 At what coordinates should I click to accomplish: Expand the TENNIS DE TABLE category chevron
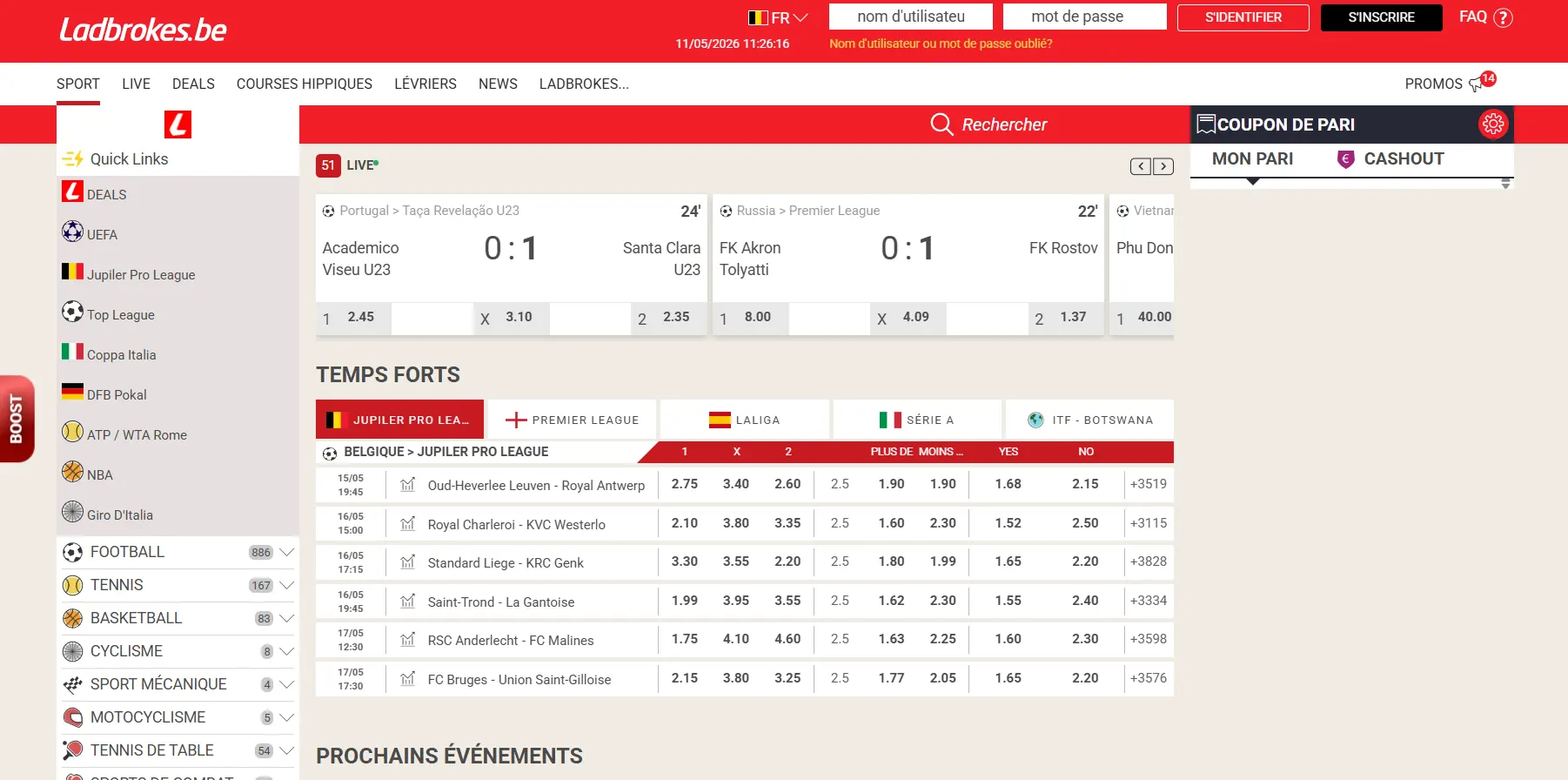[x=286, y=750]
